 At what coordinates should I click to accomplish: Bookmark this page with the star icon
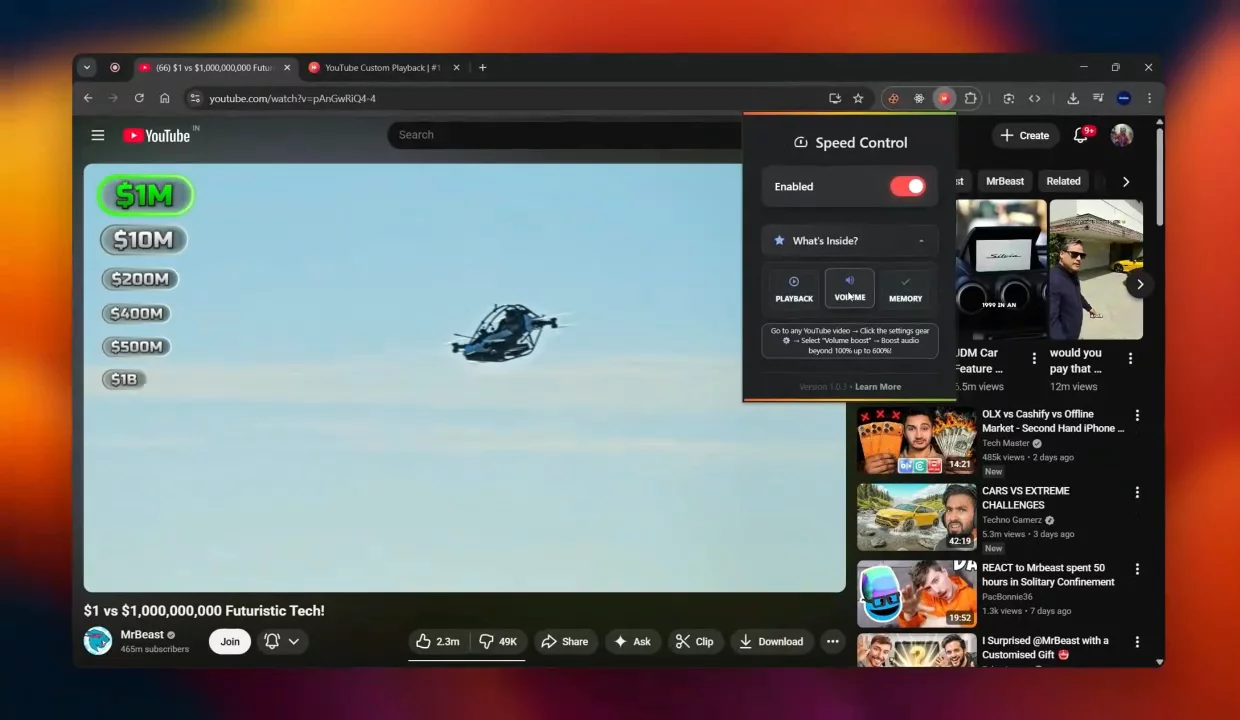pos(858,98)
